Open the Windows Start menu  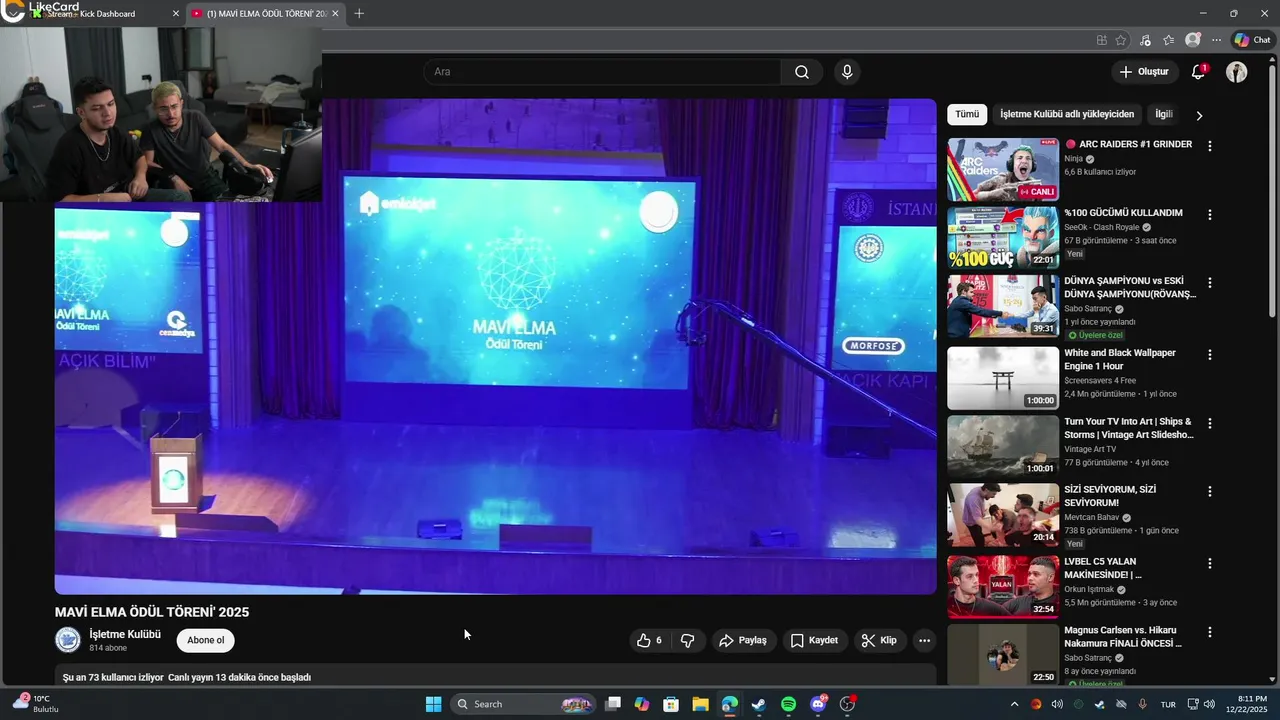click(433, 704)
